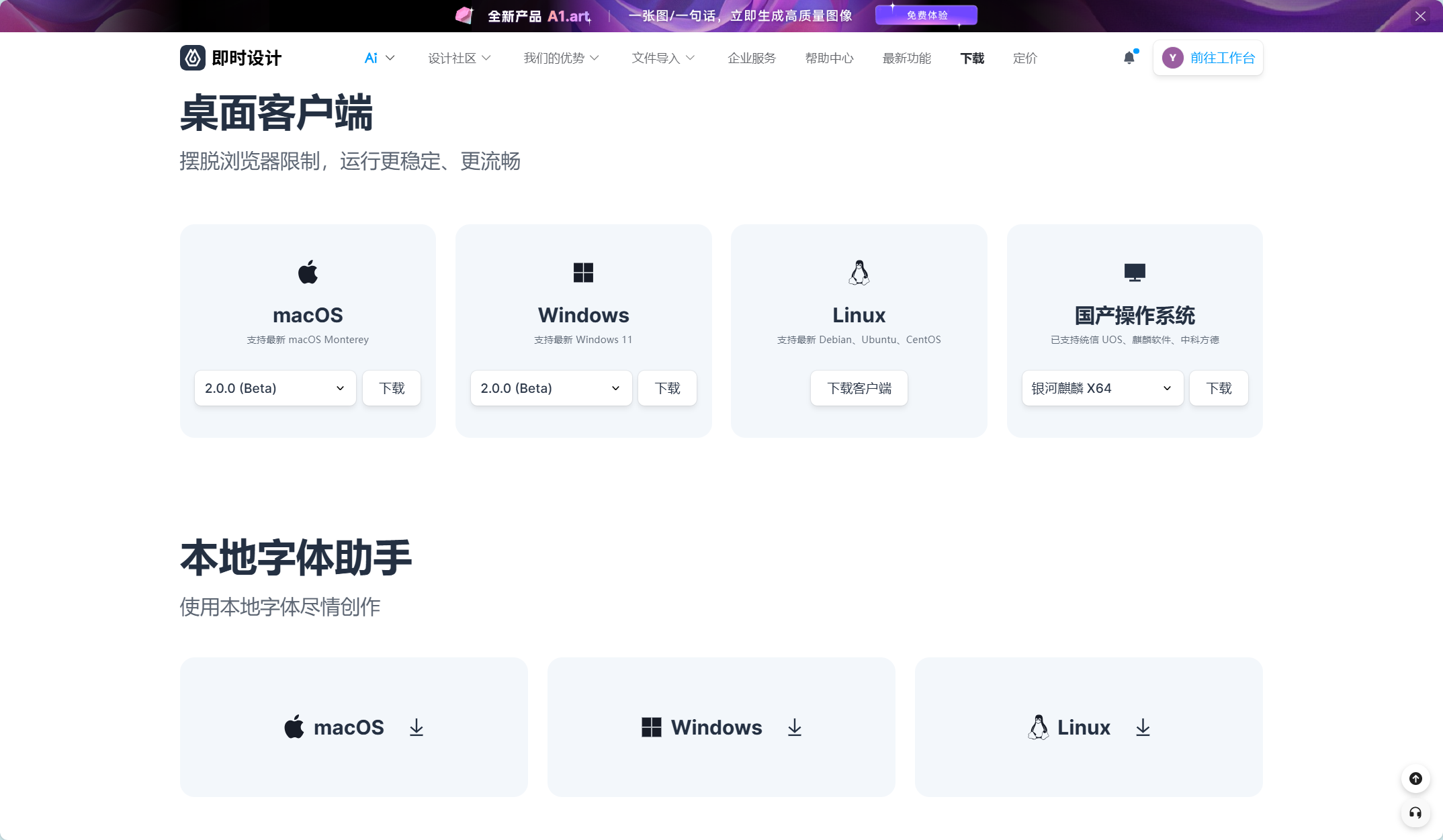Open the 银河麒麟 X64 system dropdown
The image size is (1443, 840).
(1102, 388)
